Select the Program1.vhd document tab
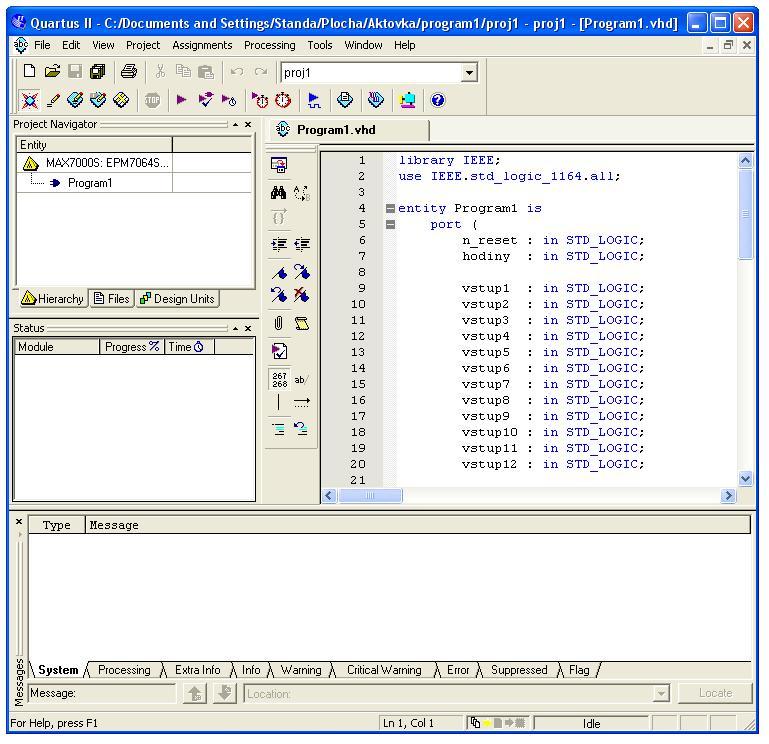Screen dimensions: 769x744 (347, 130)
